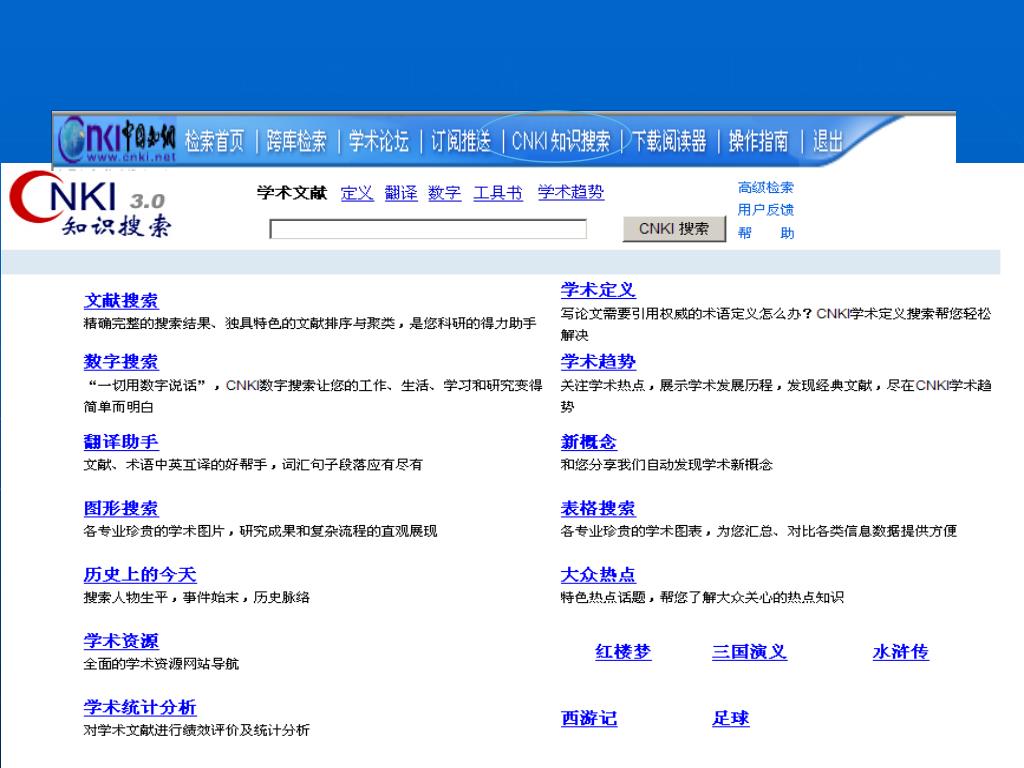The width and height of the screenshot is (1024, 768).
Task: Open the 文献搜索 heading link
Action: 121,300
